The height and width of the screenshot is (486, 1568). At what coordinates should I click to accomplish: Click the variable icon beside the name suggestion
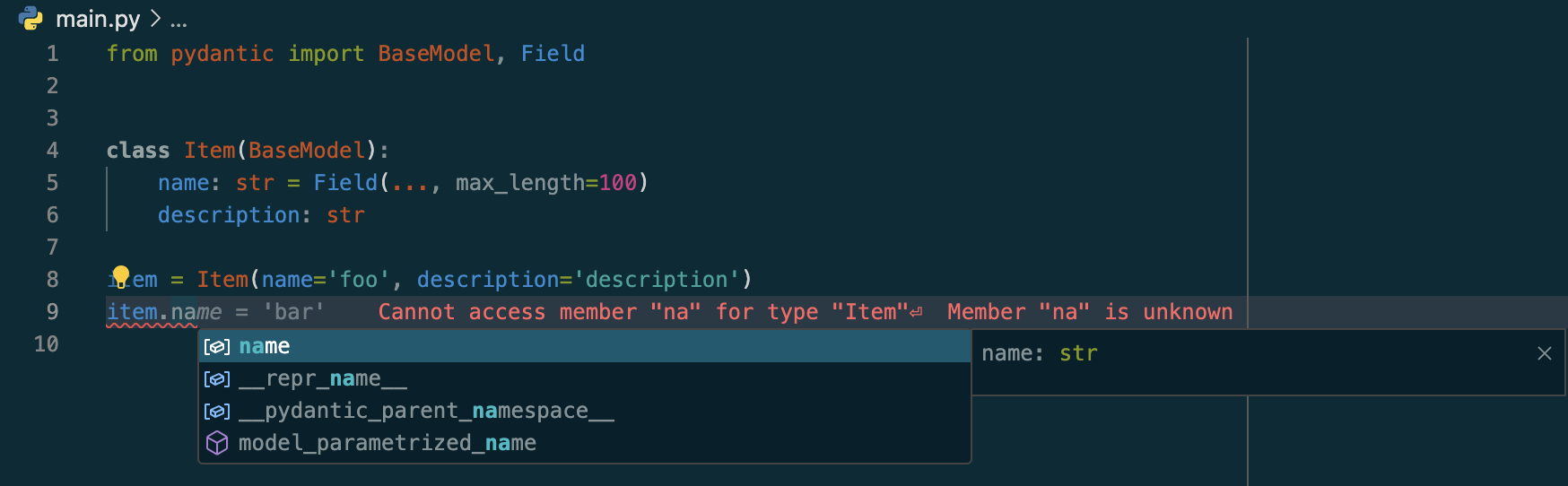coord(217,347)
